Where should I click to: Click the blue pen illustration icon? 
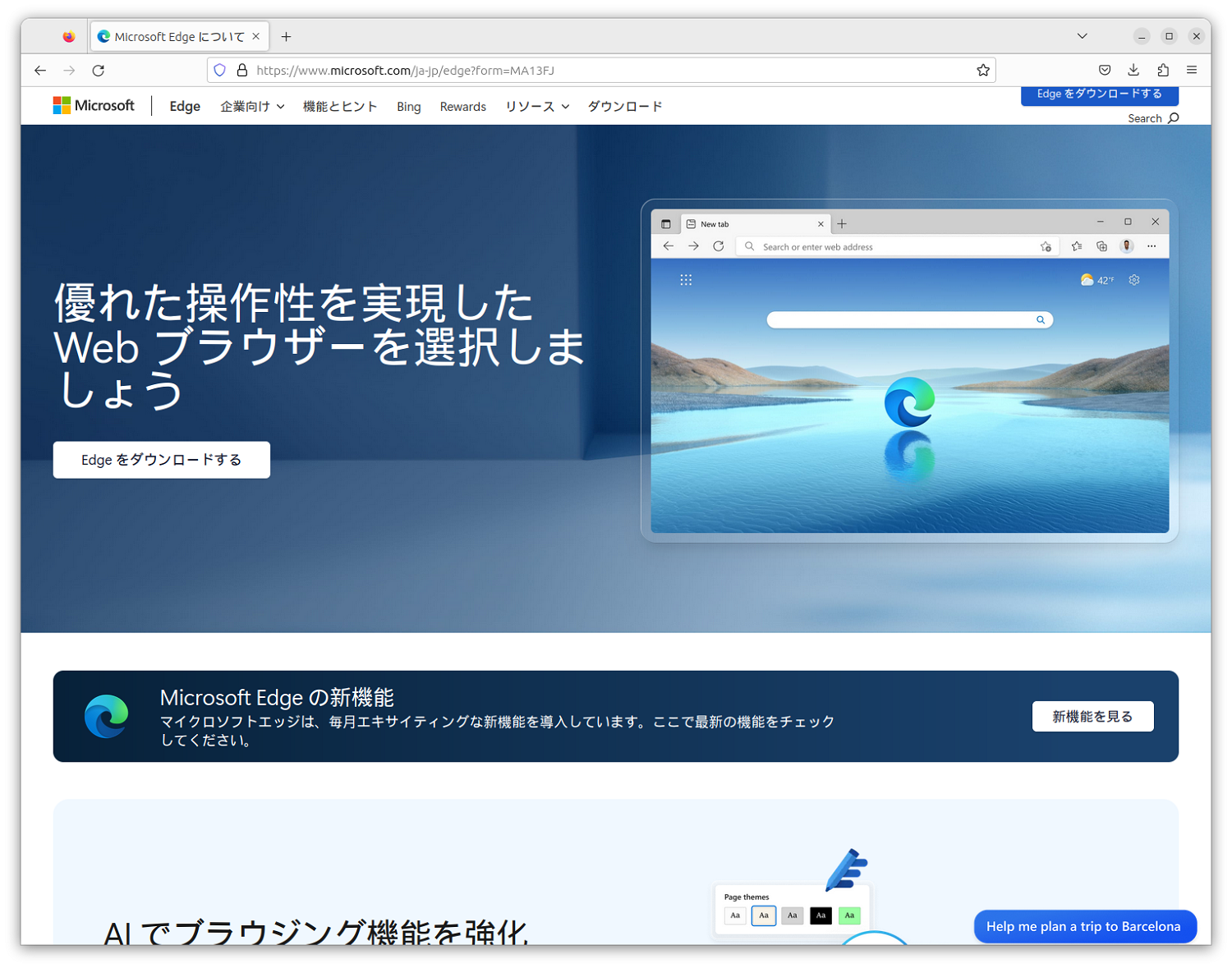(x=847, y=869)
